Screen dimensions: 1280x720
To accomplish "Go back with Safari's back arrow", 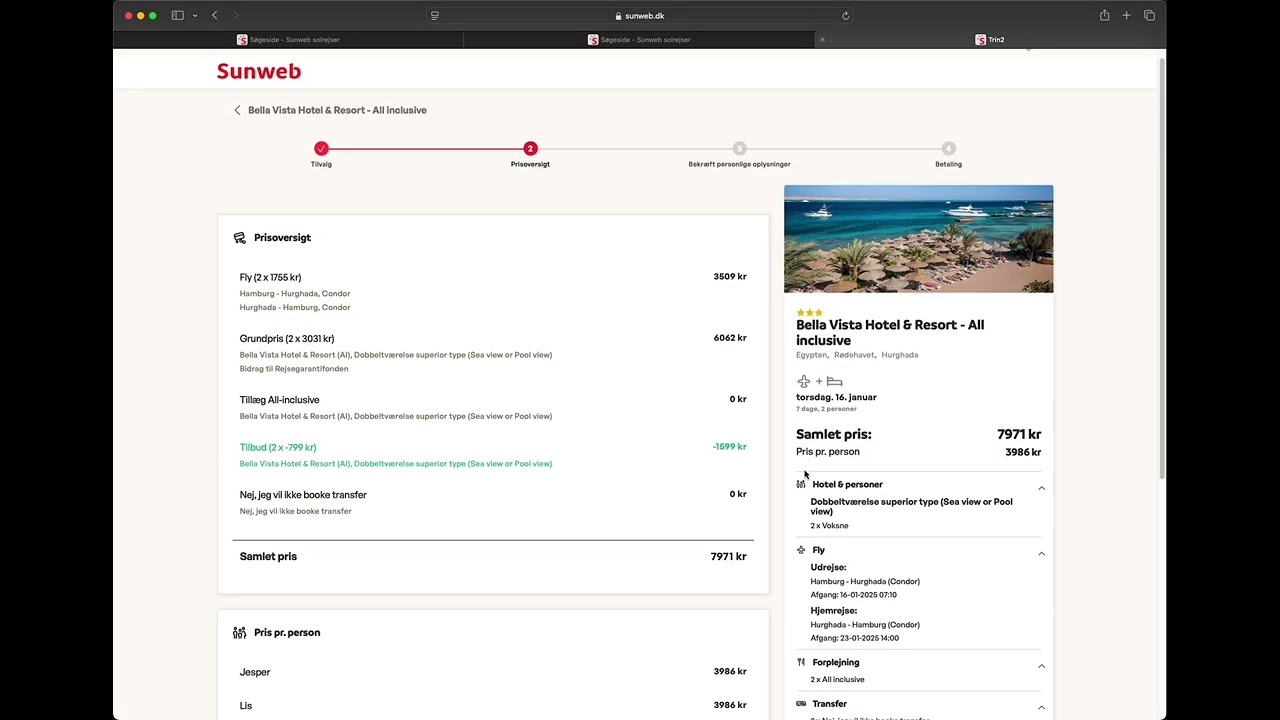I will [215, 16].
